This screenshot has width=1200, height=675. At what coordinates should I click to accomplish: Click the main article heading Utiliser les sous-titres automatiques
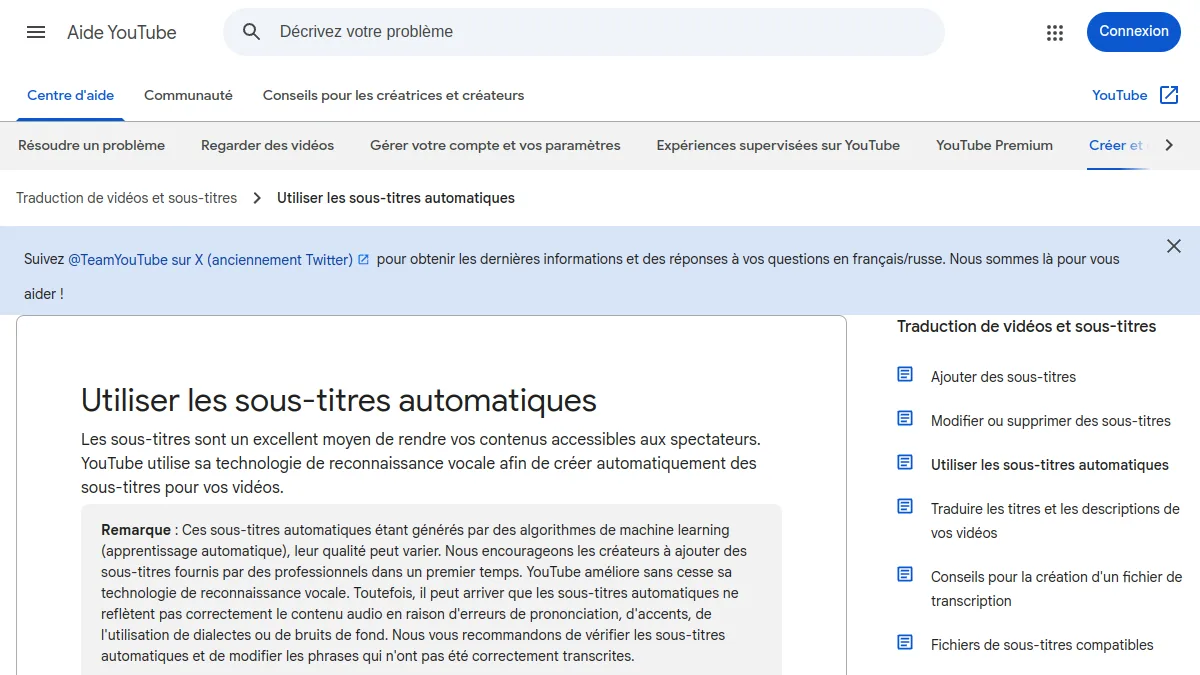[339, 400]
